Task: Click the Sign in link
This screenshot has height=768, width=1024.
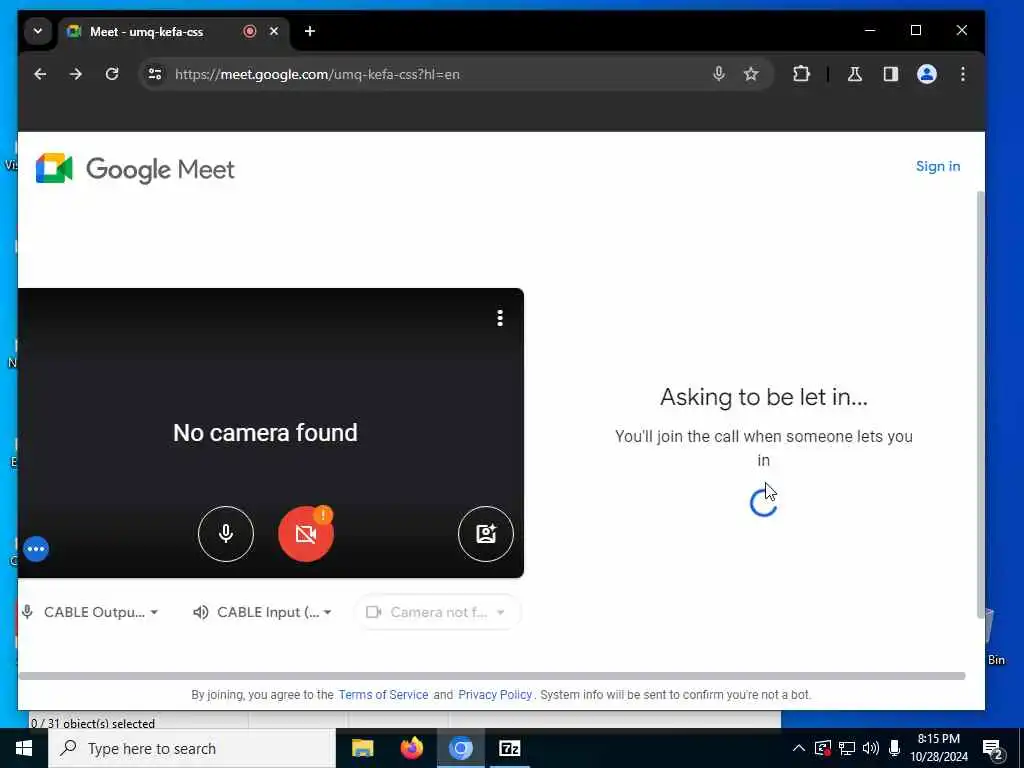Action: coord(938,166)
